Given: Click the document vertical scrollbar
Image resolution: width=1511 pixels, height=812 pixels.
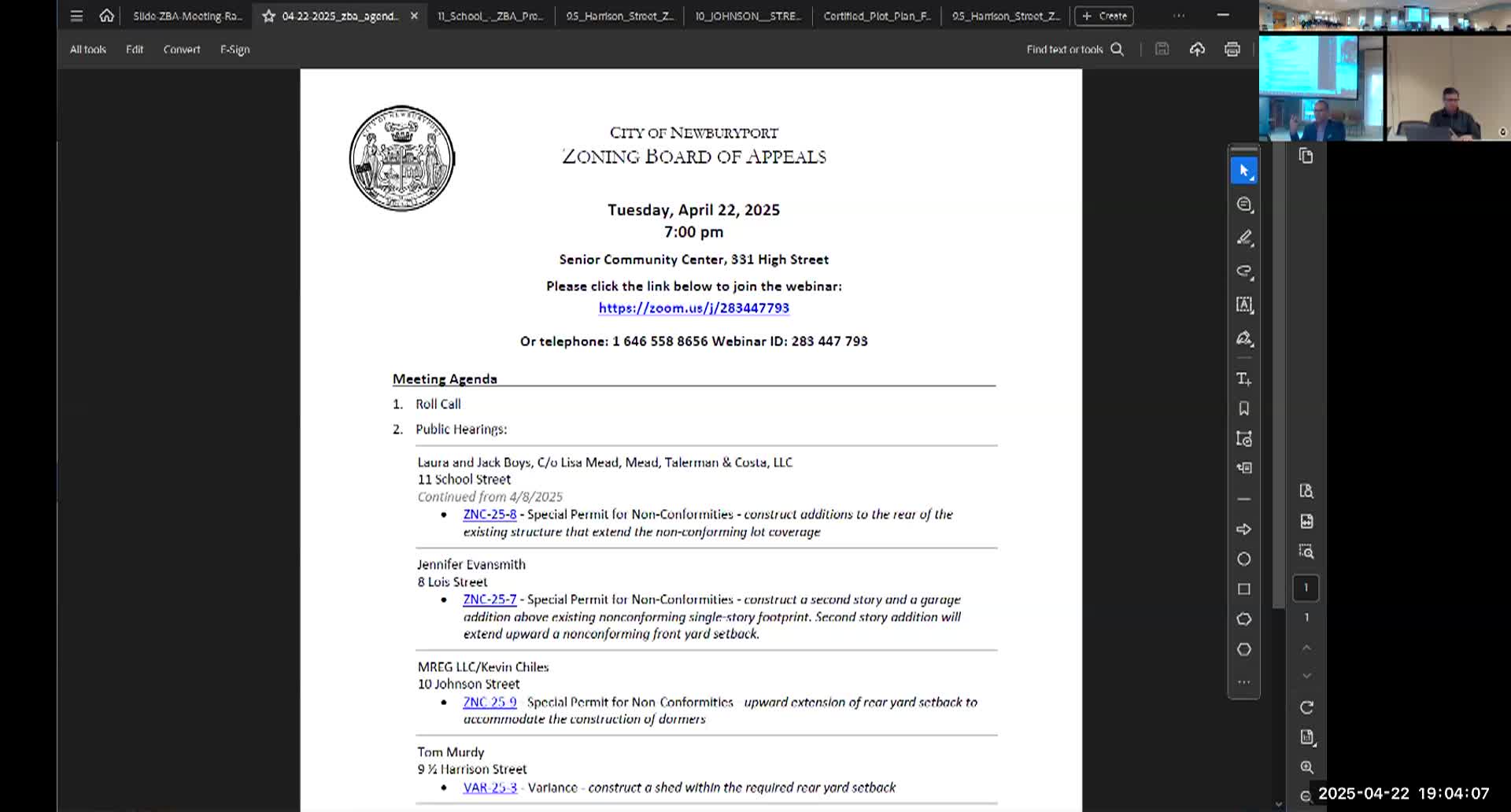Looking at the screenshot, I should tap(1278, 378).
